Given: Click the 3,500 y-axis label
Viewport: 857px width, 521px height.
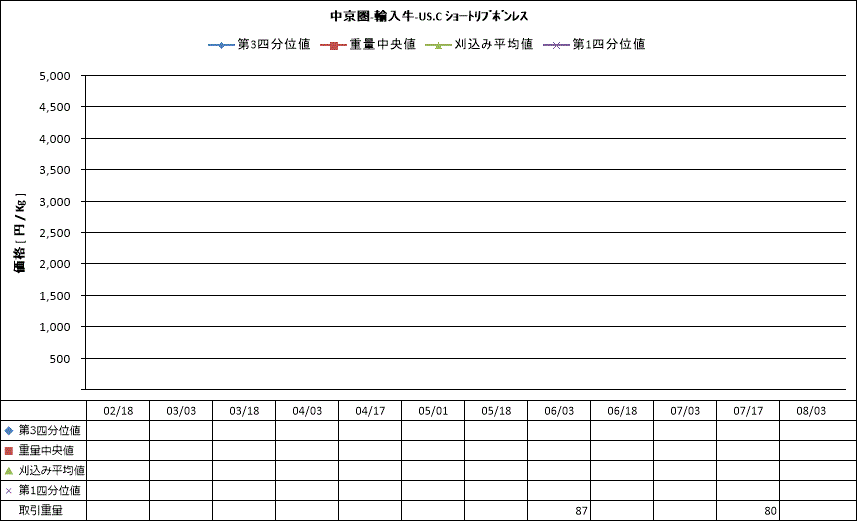Looking at the screenshot, I should (x=55, y=170).
